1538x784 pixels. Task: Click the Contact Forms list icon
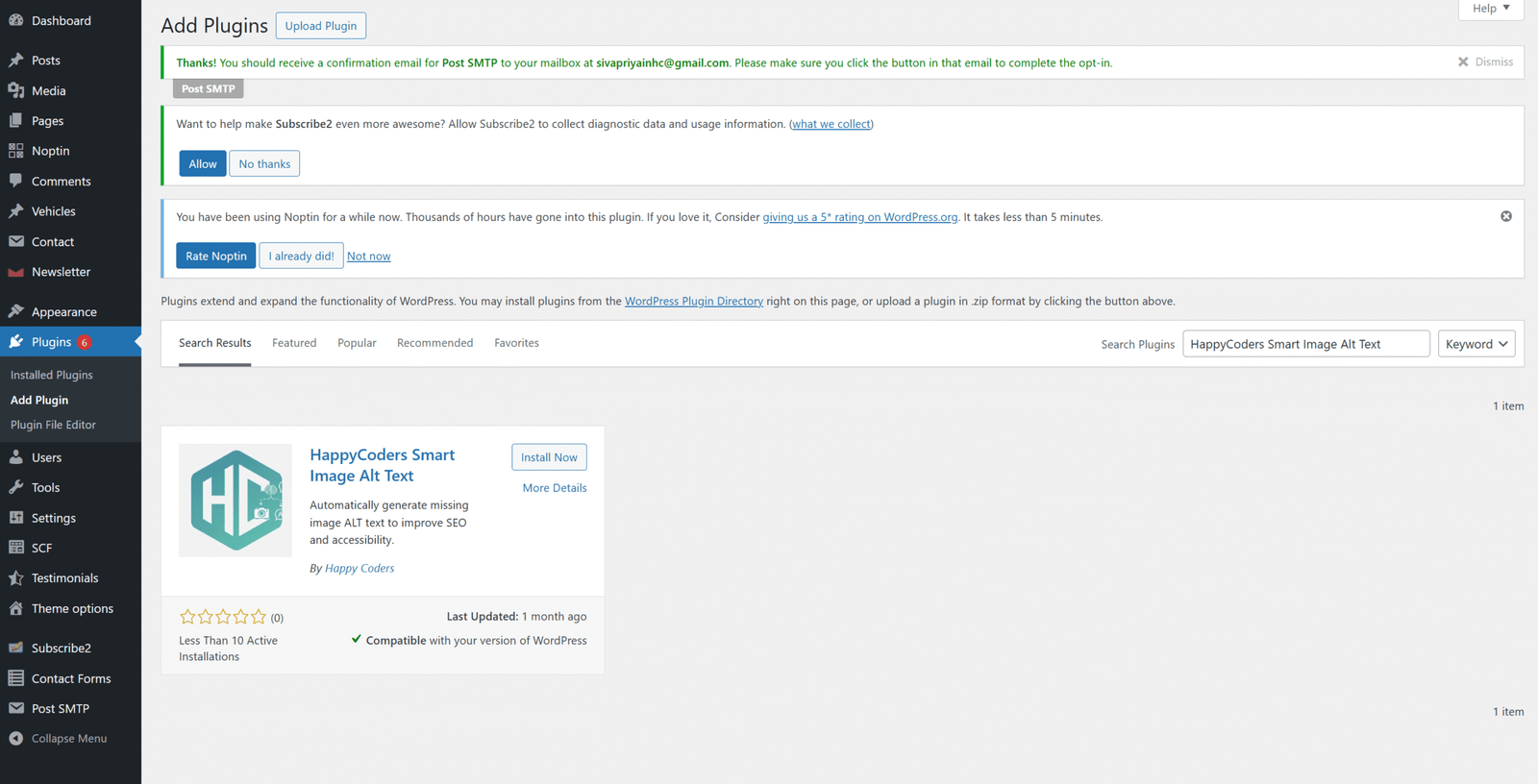pyautogui.click(x=16, y=678)
